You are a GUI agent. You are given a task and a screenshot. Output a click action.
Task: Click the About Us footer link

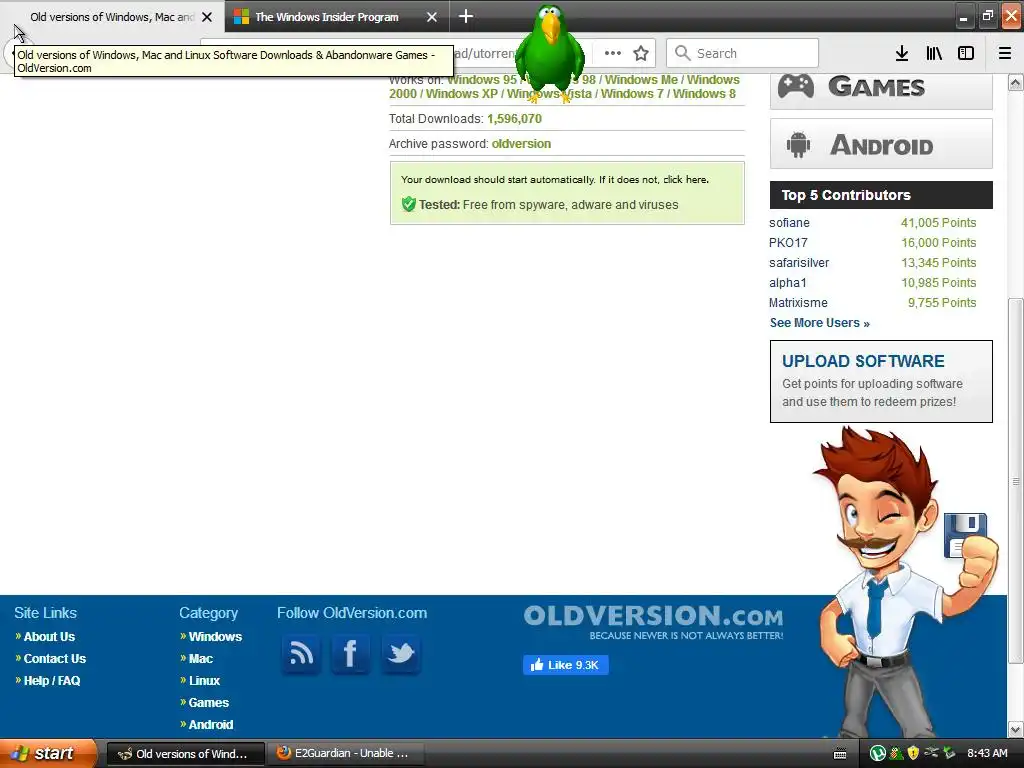[49, 637]
